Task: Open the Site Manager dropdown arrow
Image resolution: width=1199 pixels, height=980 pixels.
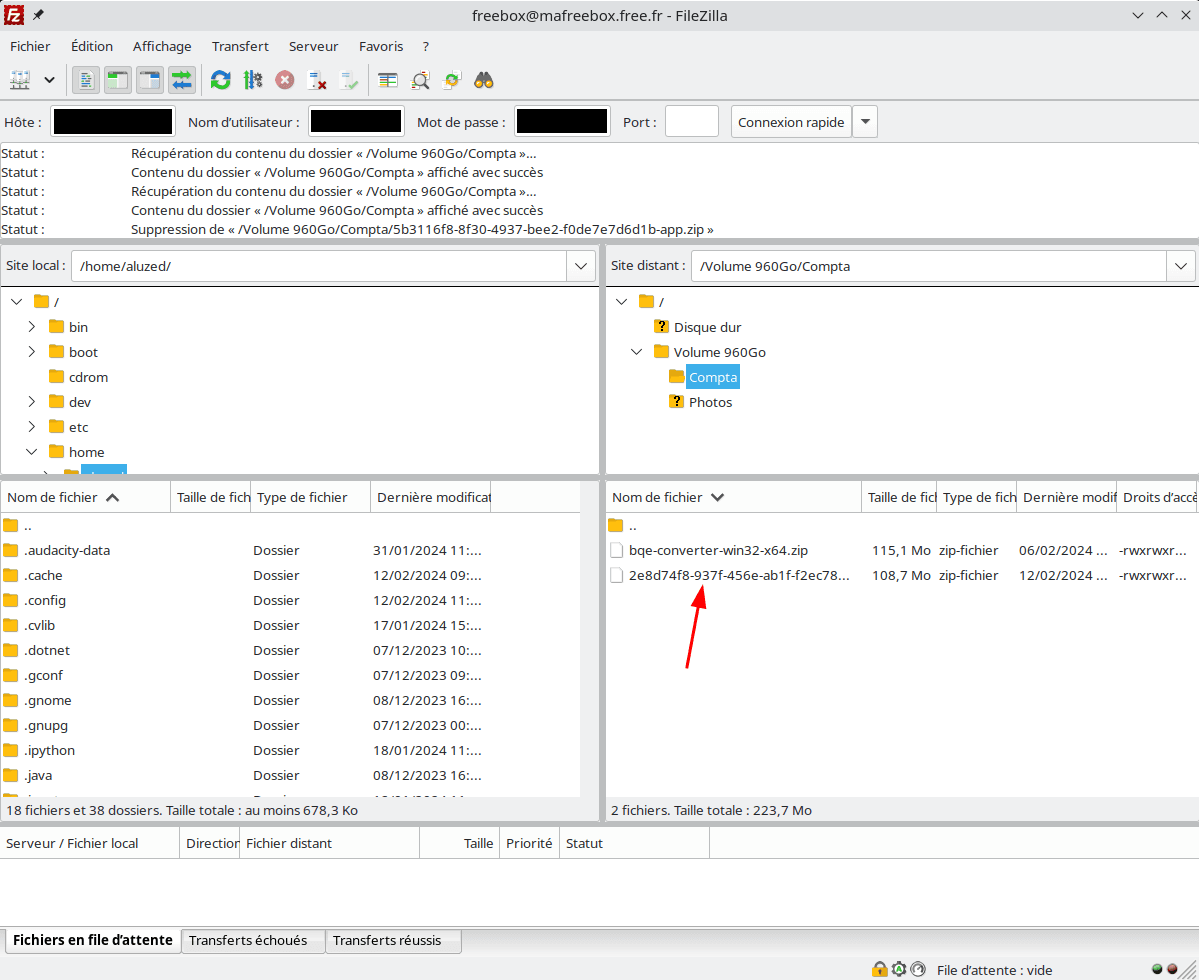Action: (50, 80)
